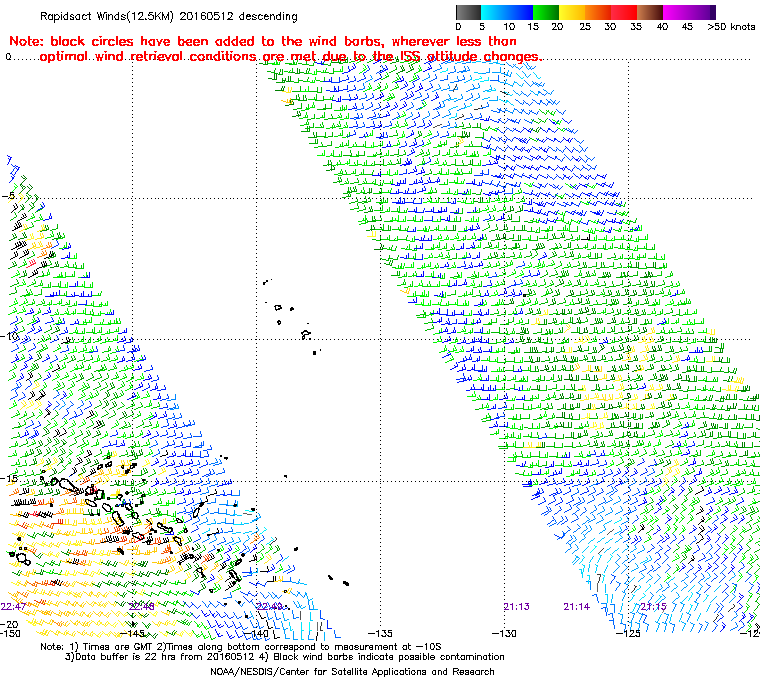This screenshot has height=688, width=760.
Task: Click the title 'Rapidscat Winds(12.5KM) 20160512 descending'
Action: (169, 16)
